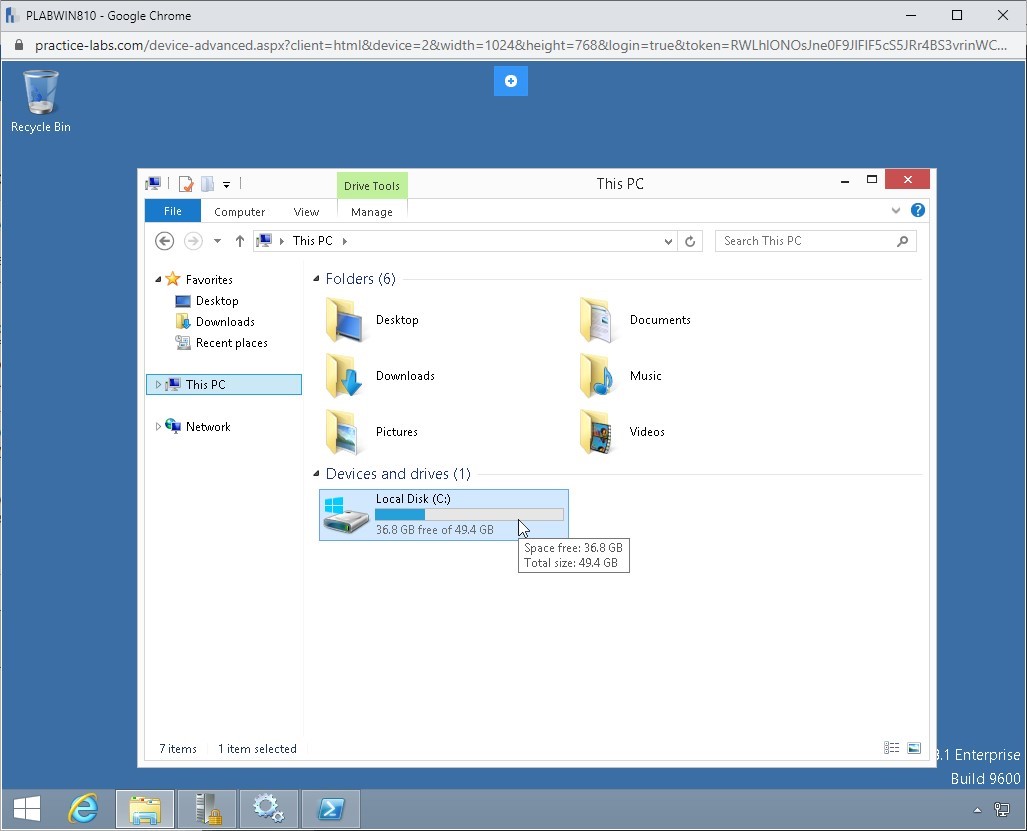The image size is (1027, 831).
Task: Select Network in the navigation pane
Action: coord(208,426)
